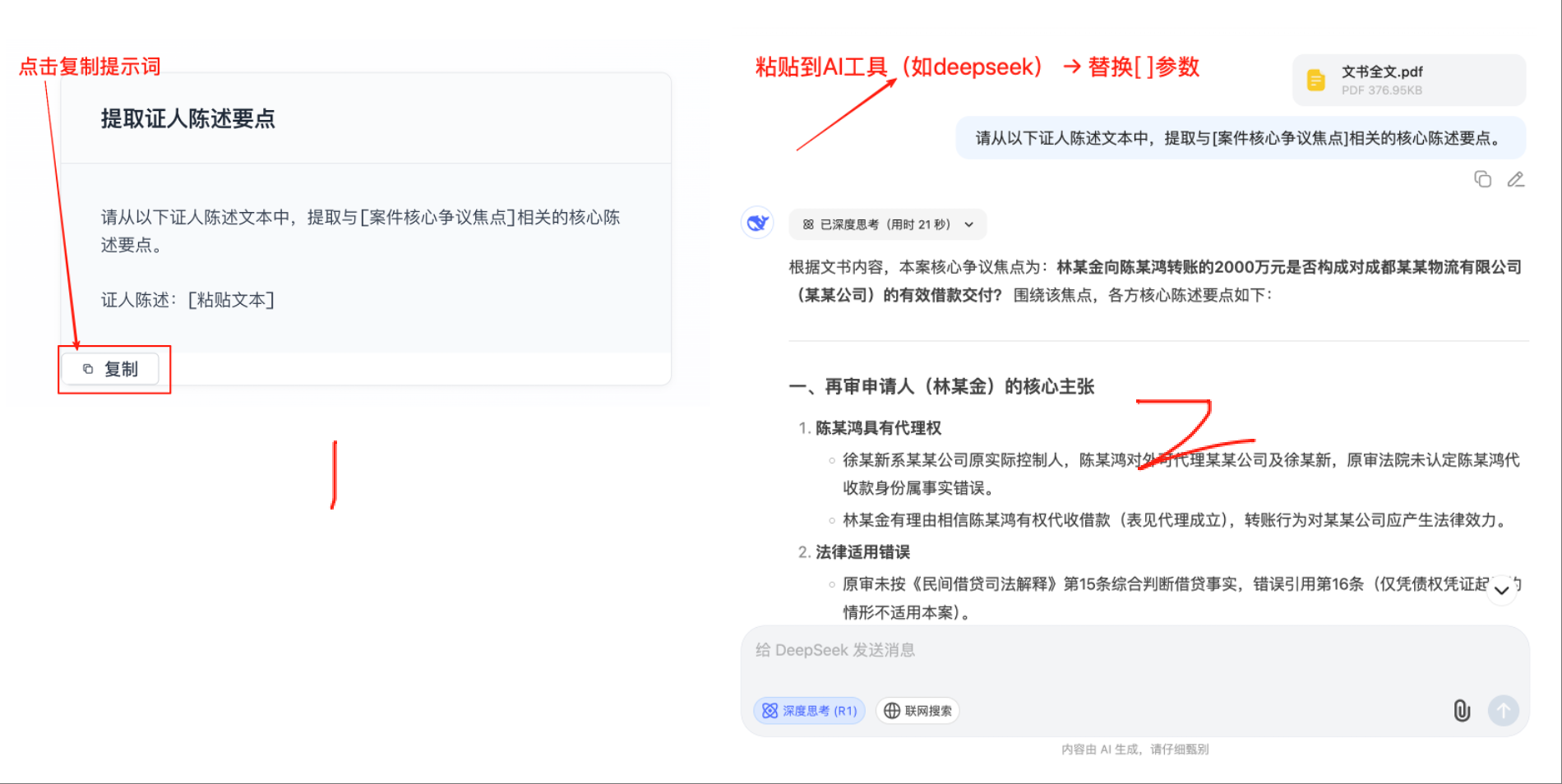The image size is (1562, 784).
Task: Expand the 已深度思考（用时 21 秒）details
Action: click(x=887, y=224)
